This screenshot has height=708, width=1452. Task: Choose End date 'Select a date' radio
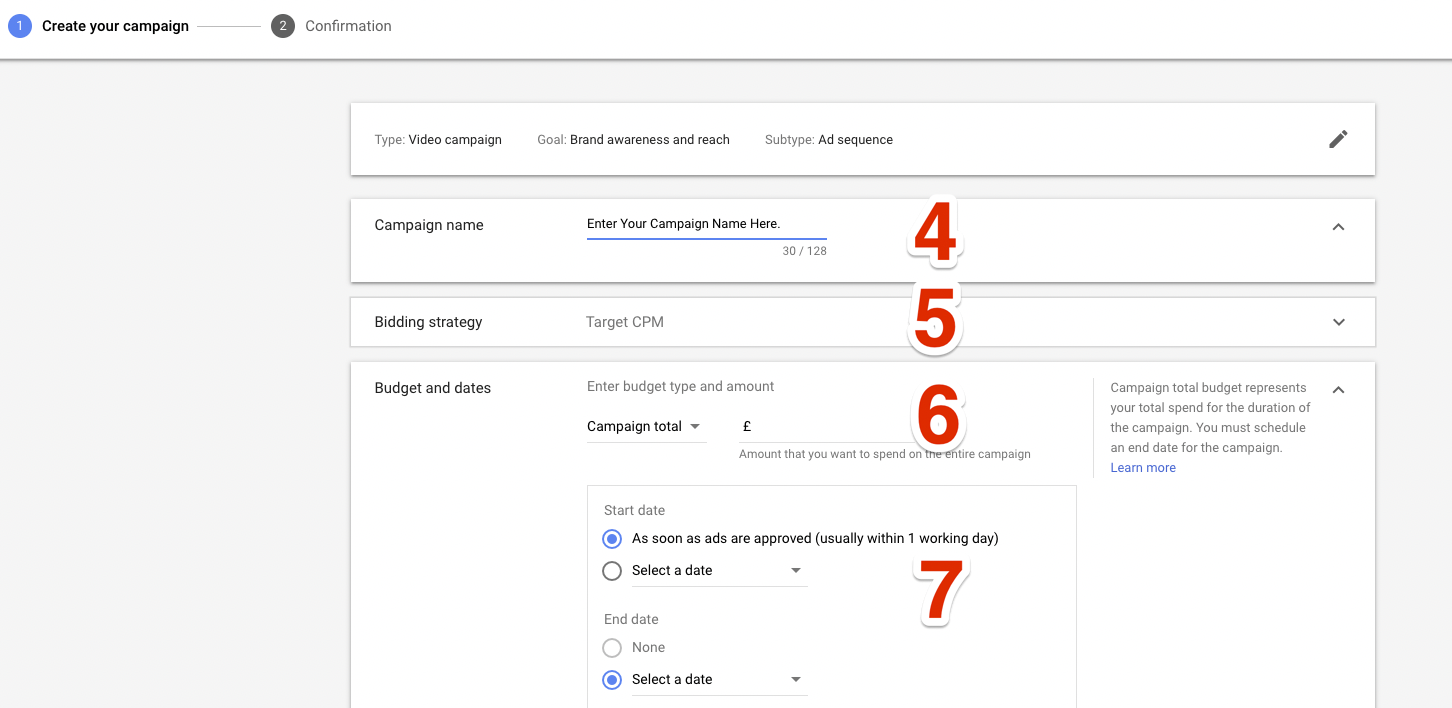[x=612, y=680]
